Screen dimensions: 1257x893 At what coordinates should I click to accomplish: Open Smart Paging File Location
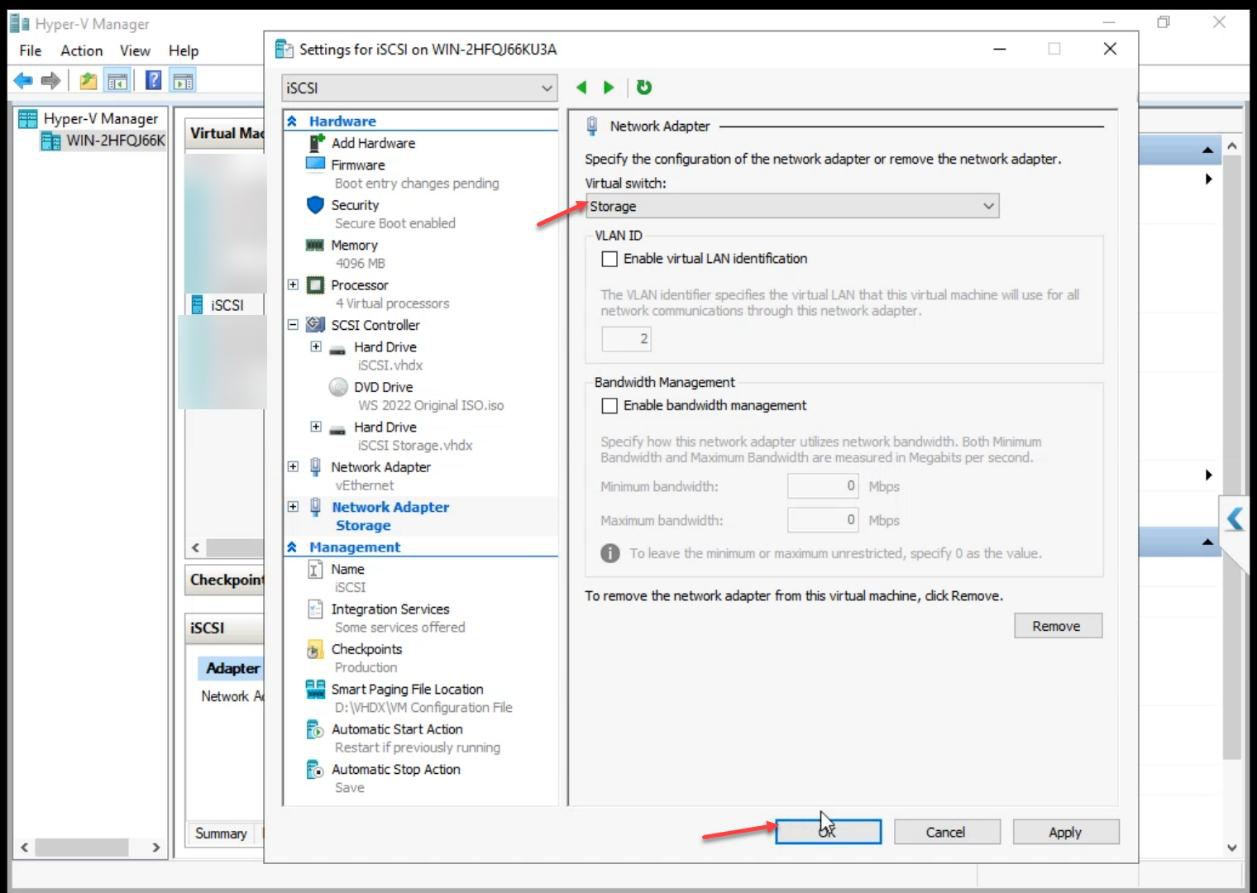[407, 689]
